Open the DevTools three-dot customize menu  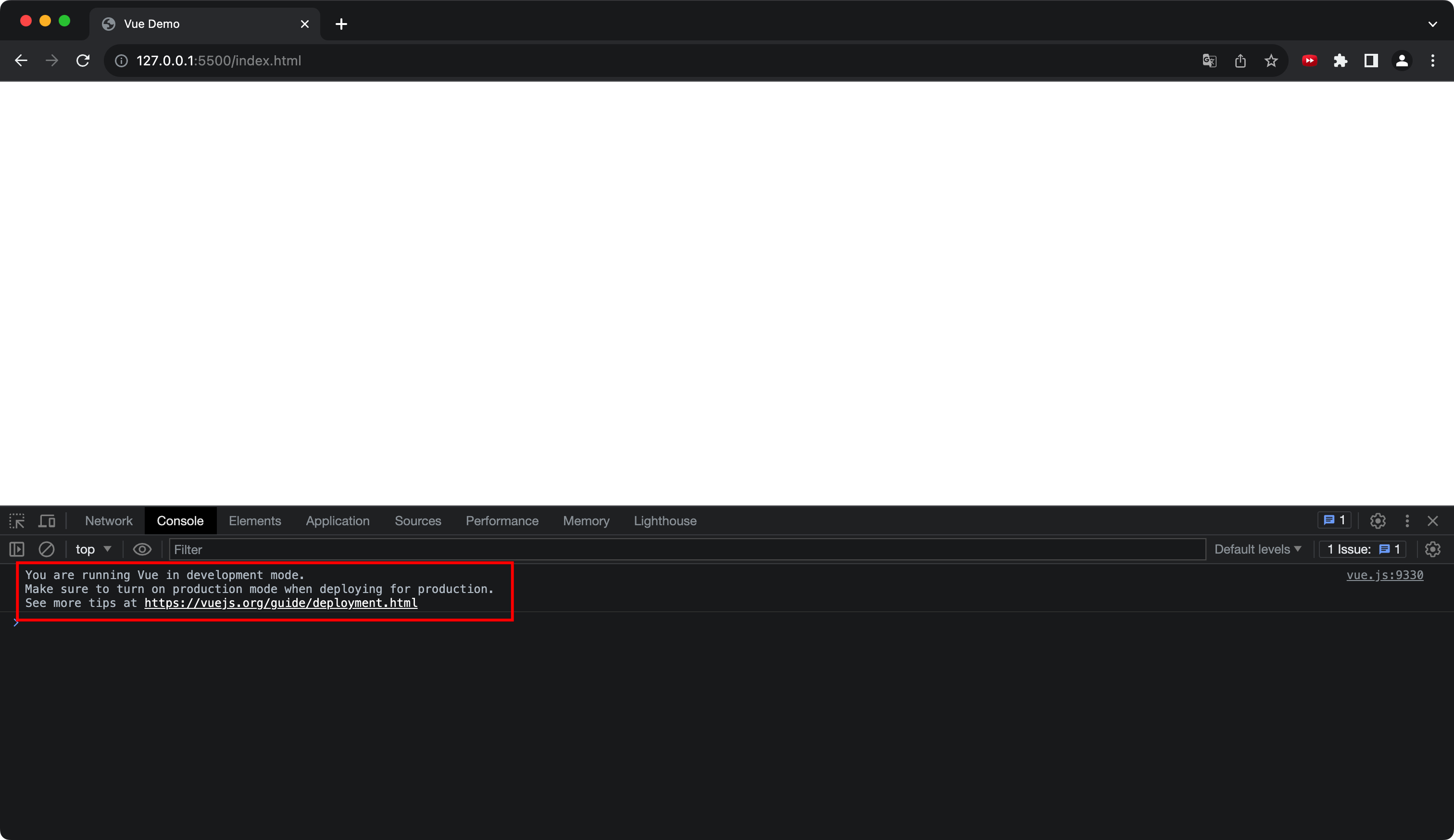coord(1407,521)
